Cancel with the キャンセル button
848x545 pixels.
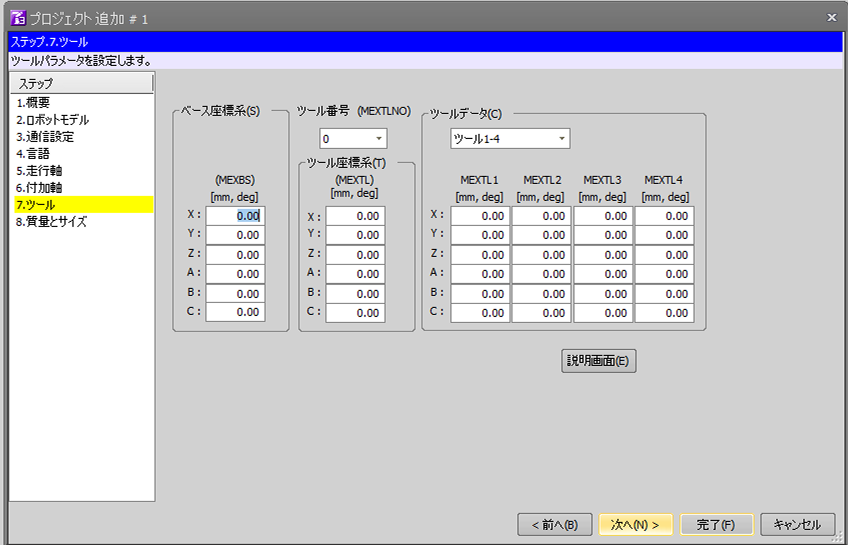(797, 524)
